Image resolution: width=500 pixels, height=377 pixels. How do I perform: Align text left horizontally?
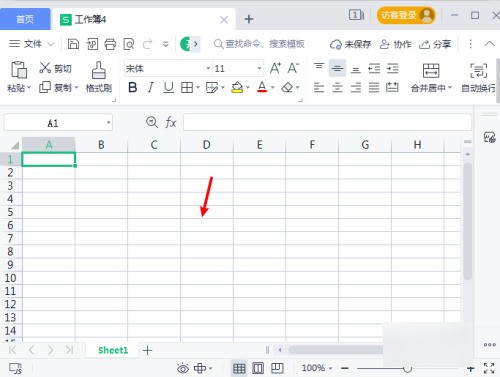(x=319, y=88)
